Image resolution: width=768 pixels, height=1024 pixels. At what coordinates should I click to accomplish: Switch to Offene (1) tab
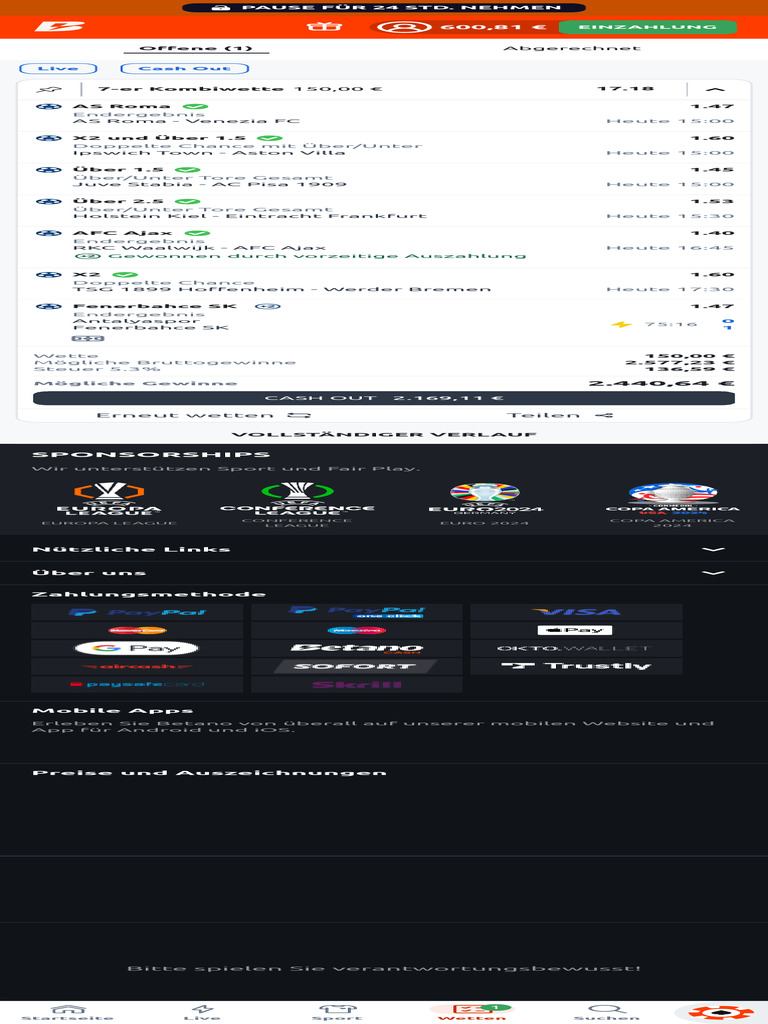196,48
